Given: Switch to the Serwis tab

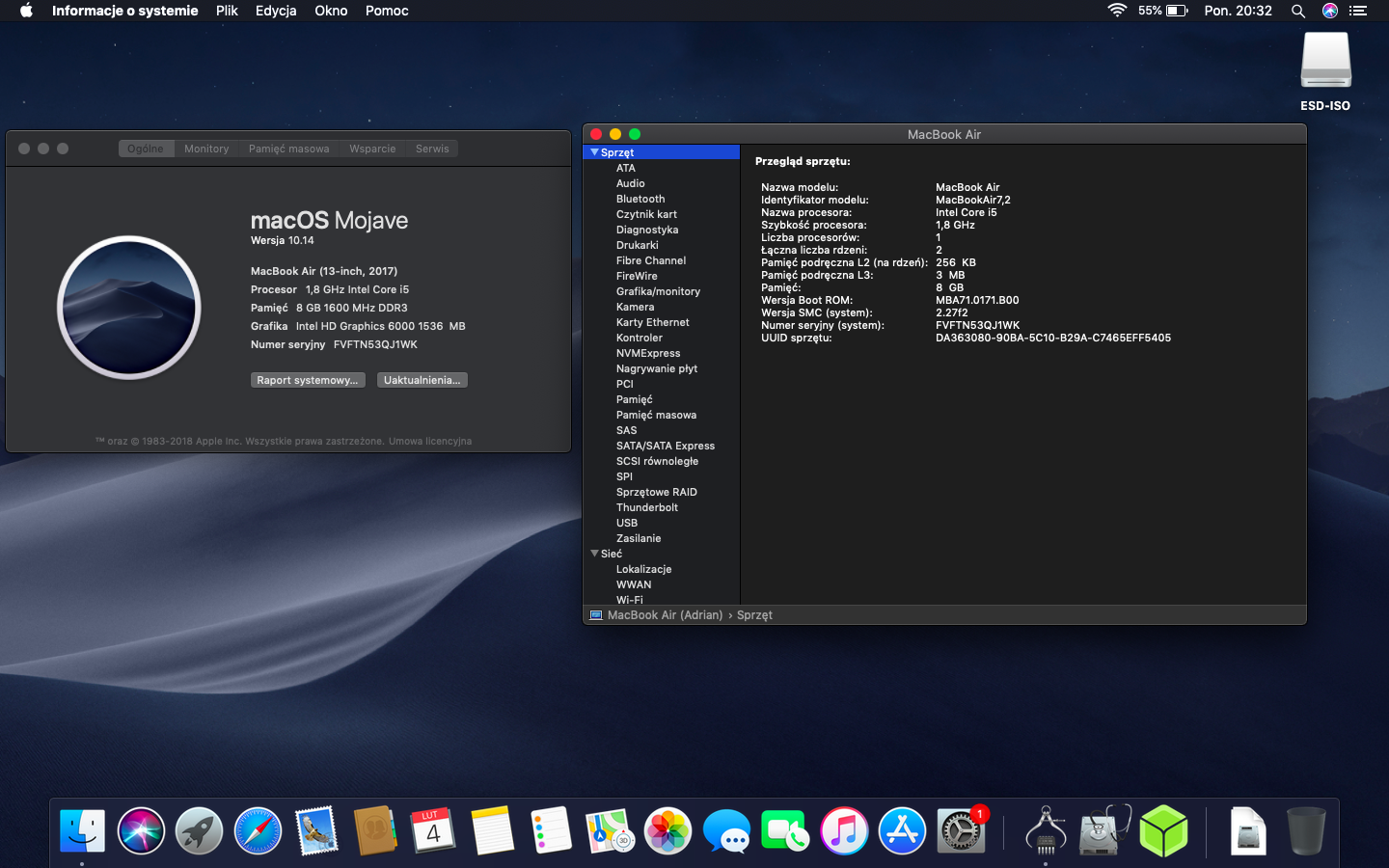Looking at the screenshot, I should coord(432,149).
